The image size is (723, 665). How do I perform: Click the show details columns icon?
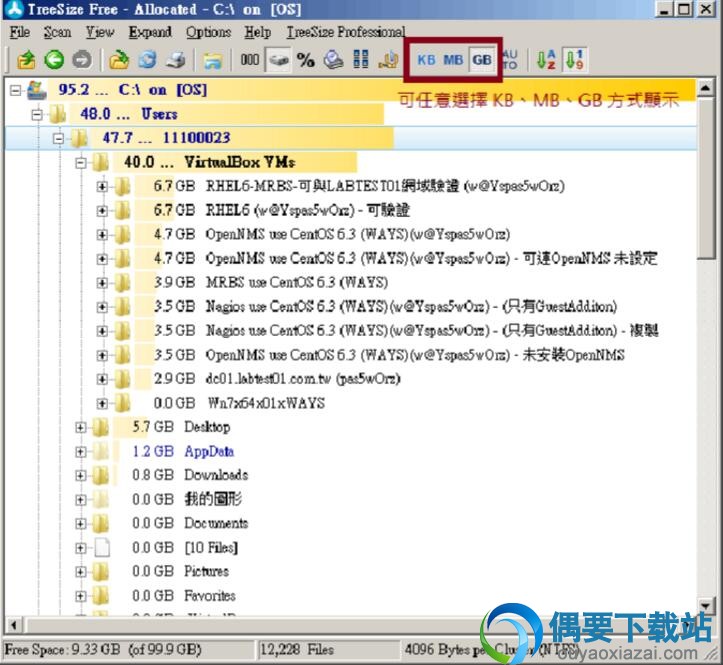pyautogui.click(x=361, y=60)
